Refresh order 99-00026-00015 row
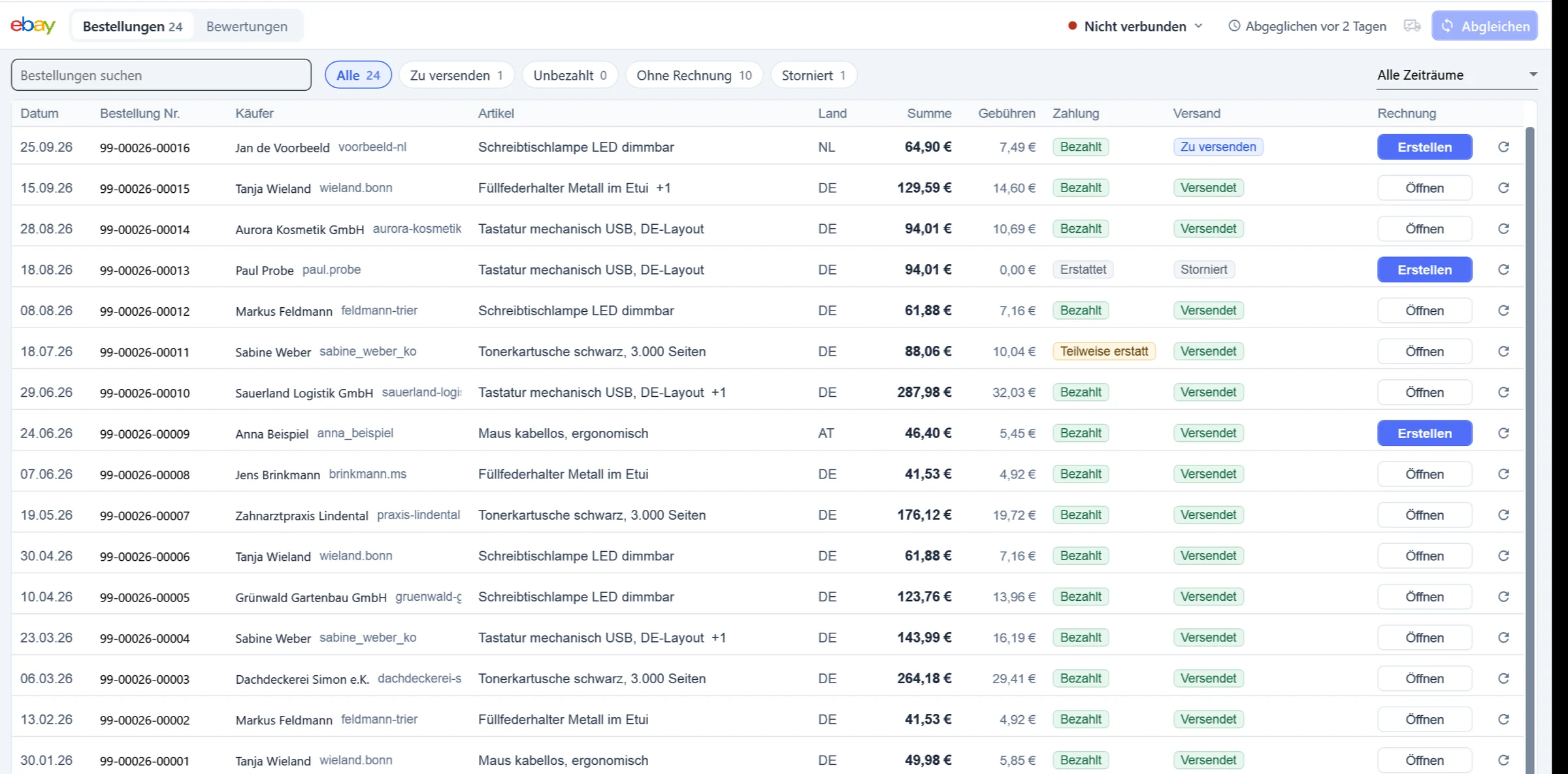This screenshot has height=774, width=1568. click(x=1503, y=188)
